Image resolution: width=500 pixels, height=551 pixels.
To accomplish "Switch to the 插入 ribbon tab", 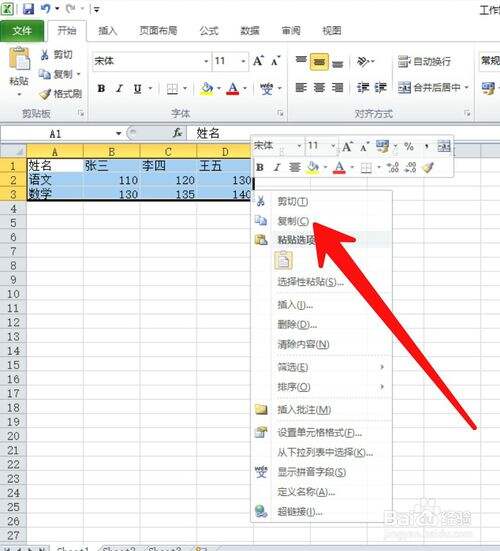I will pos(108,31).
